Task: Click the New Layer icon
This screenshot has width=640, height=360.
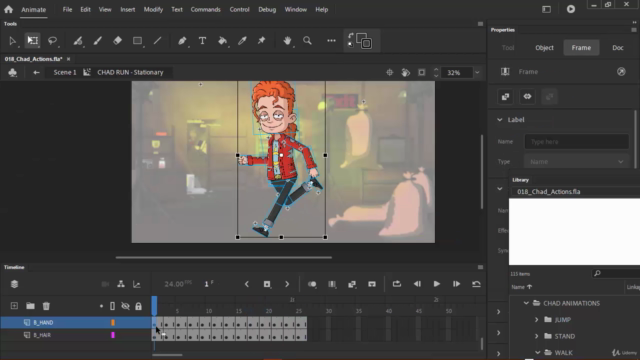Action: pyautogui.click(x=14, y=306)
